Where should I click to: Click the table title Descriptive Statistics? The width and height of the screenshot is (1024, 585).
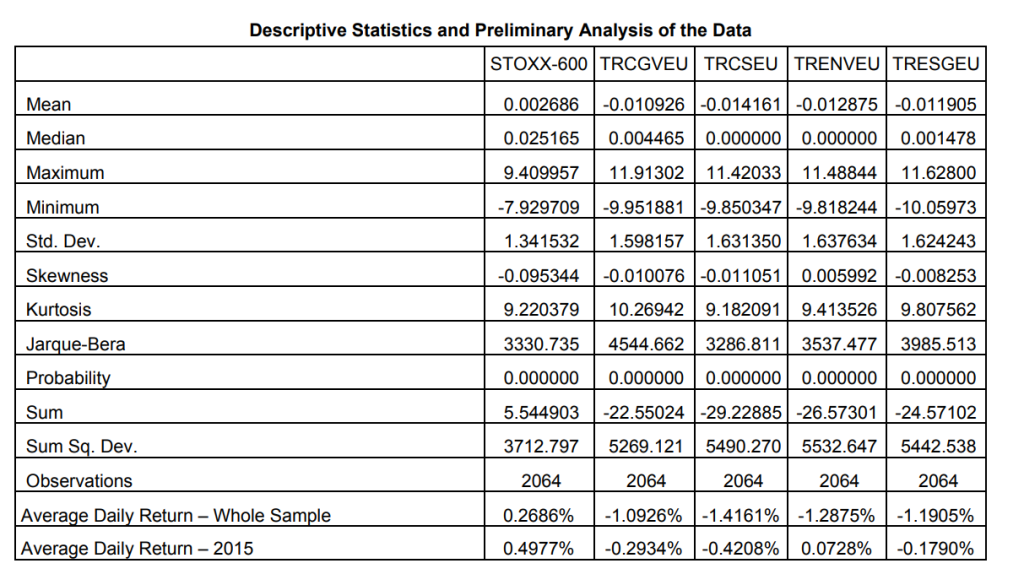[x=500, y=31]
